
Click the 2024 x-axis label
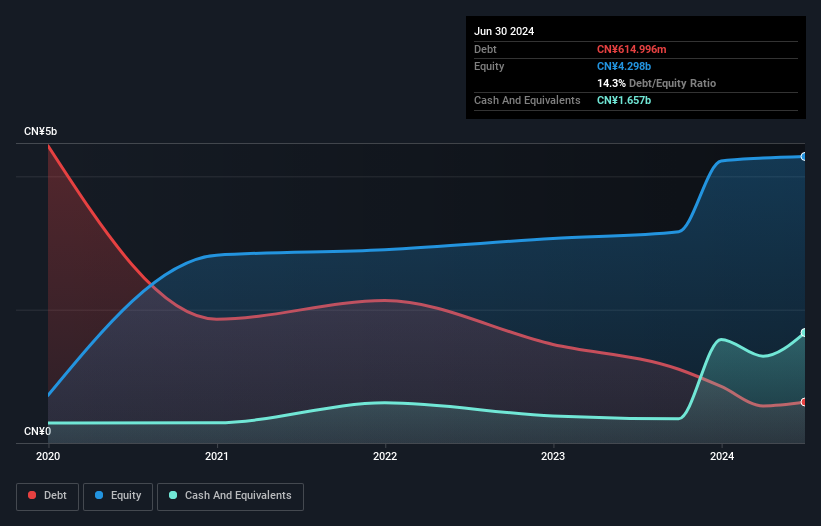tap(722, 456)
